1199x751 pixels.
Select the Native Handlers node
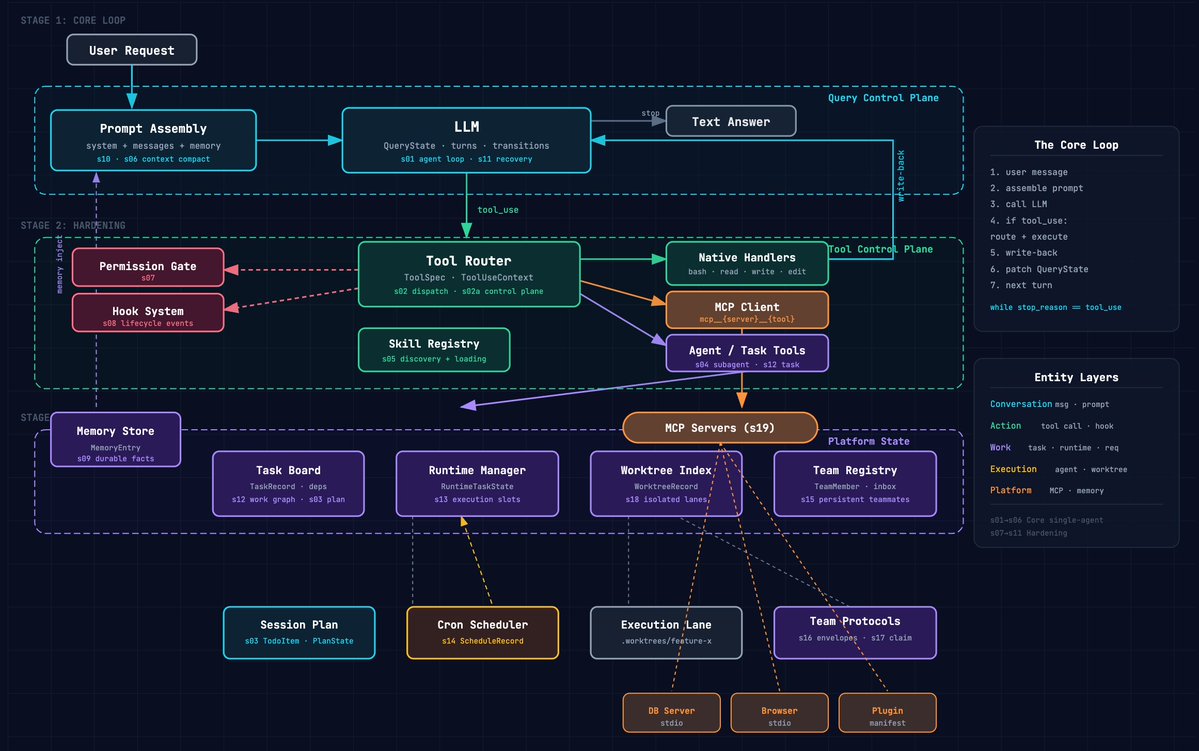tap(747, 263)
